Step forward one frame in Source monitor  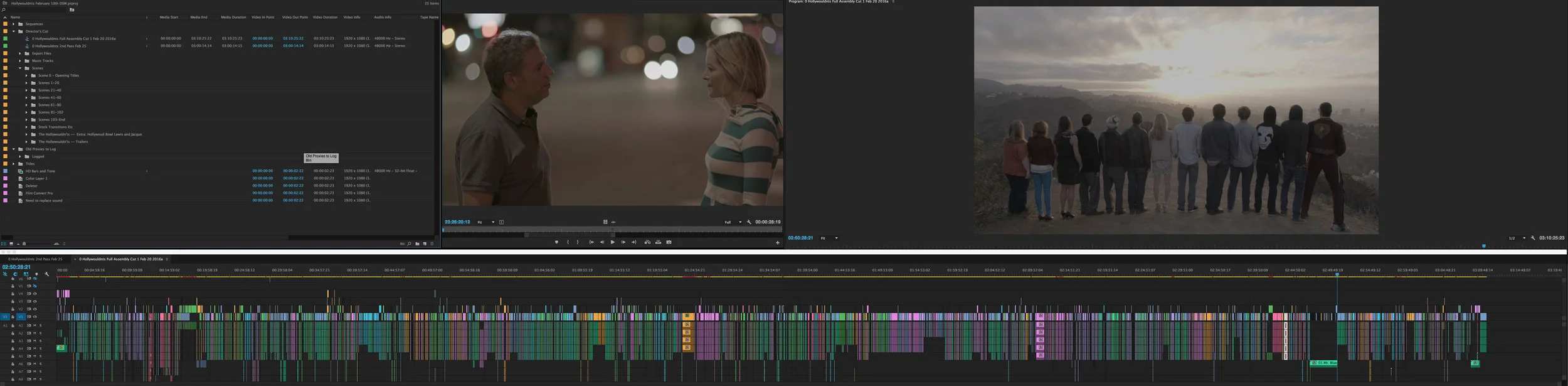pyautogui.click(x=623, y=242)
